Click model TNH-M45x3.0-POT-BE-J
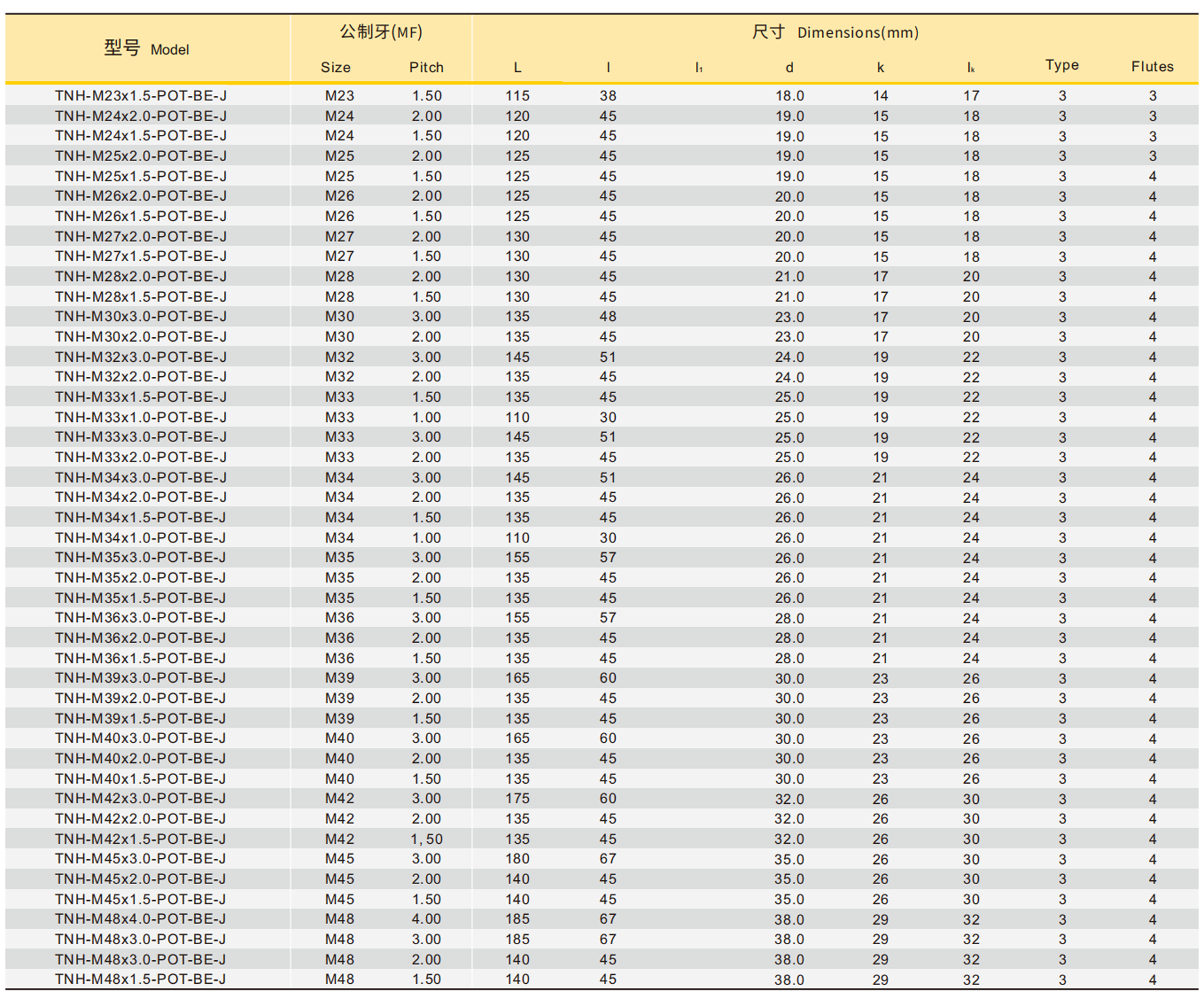This screenshot has height=995, width=1204. 140,858
